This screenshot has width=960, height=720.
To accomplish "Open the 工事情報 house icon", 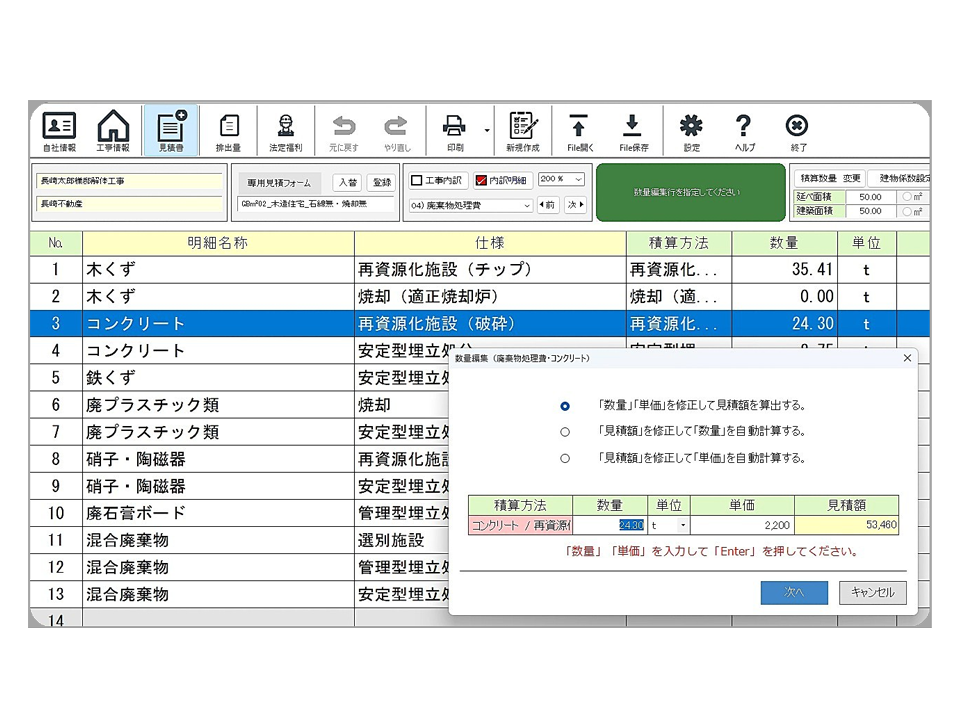I will point(113,131).
